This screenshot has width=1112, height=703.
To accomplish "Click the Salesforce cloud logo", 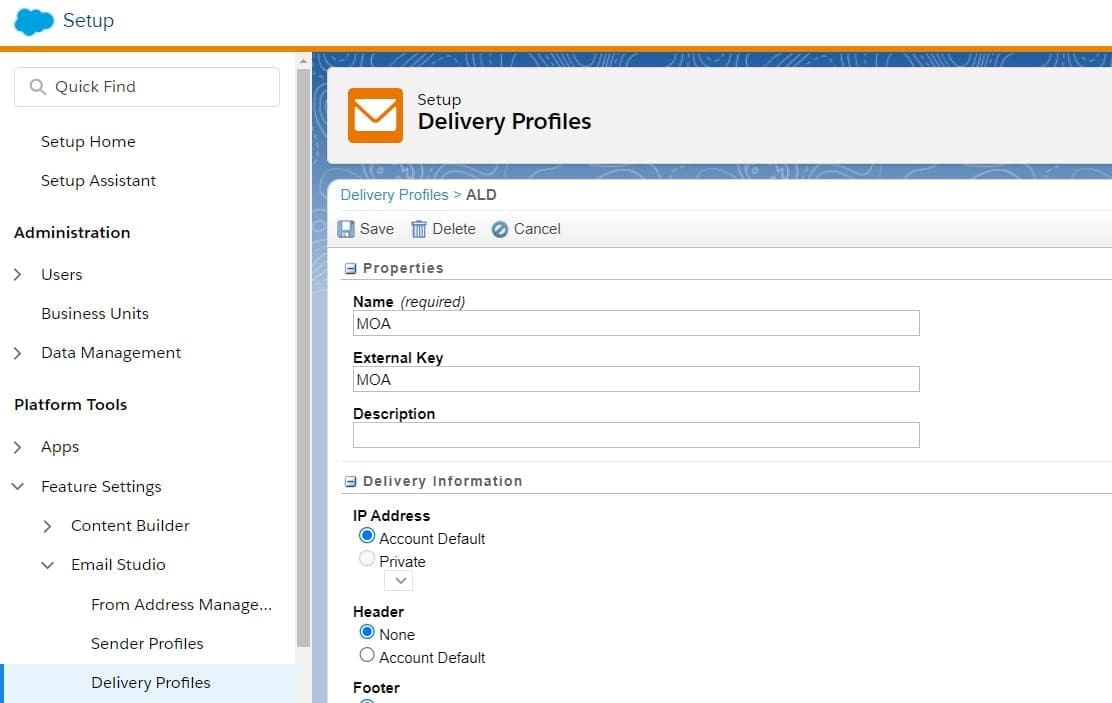I will (34, 21).
